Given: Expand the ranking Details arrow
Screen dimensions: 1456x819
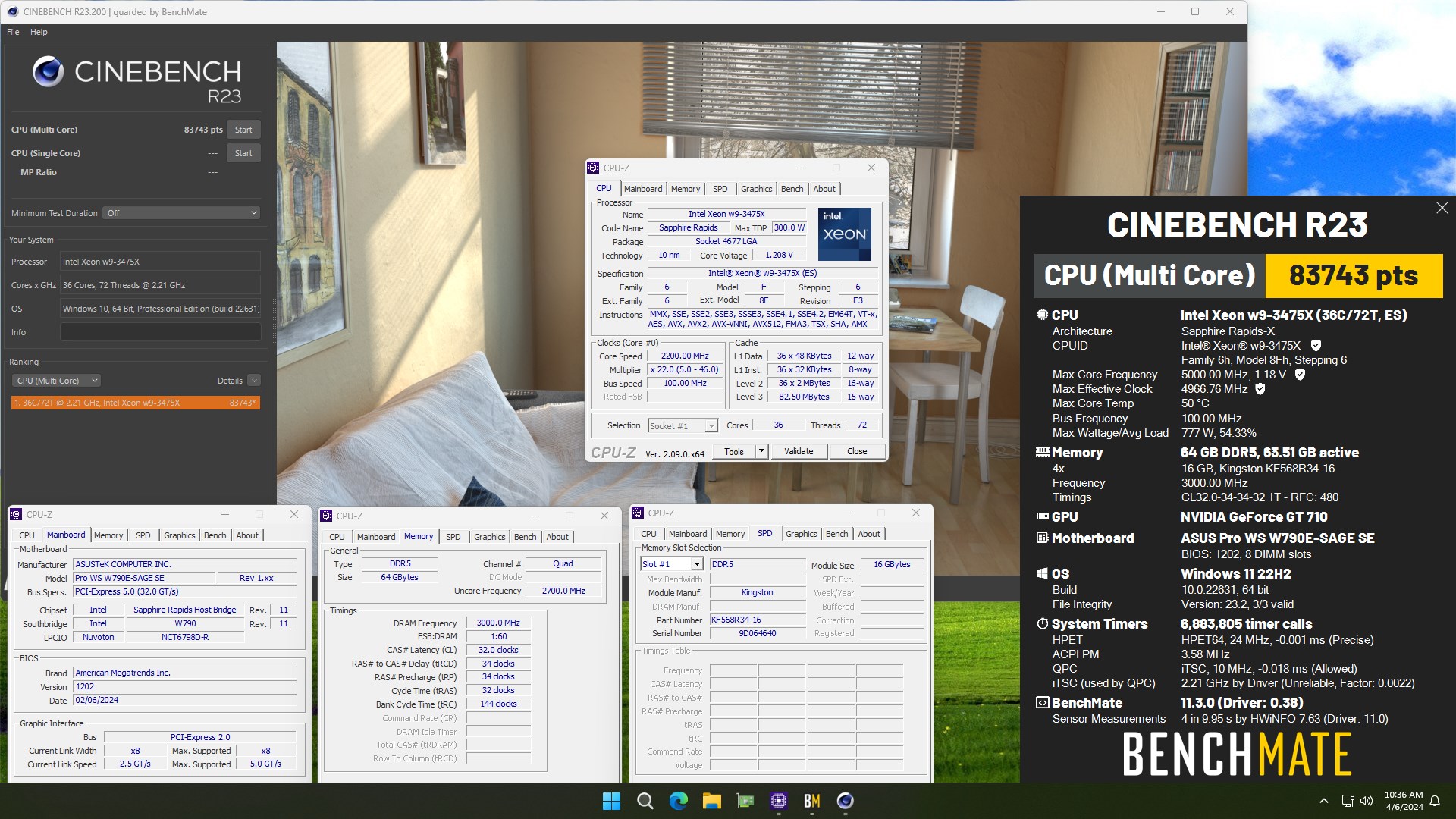Looking at the screenshot, I should click(x=254, y=381).
